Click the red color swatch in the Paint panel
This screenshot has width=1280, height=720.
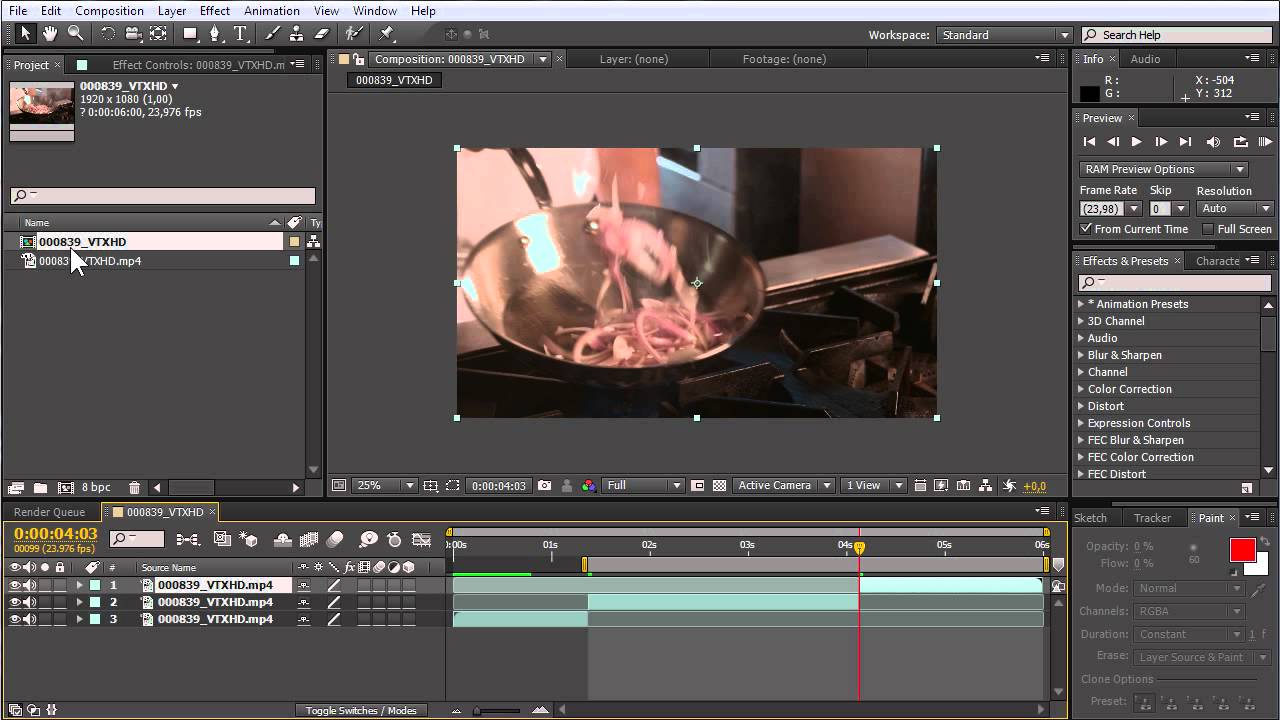(x=1243, y=549)
